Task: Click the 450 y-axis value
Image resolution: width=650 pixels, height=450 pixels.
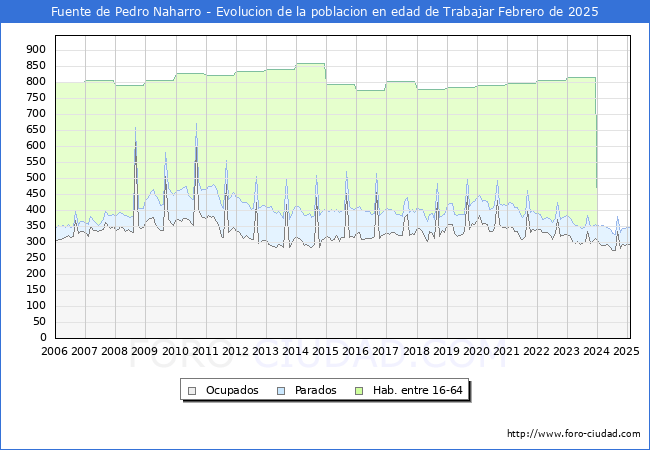Action: coord(36,194)
